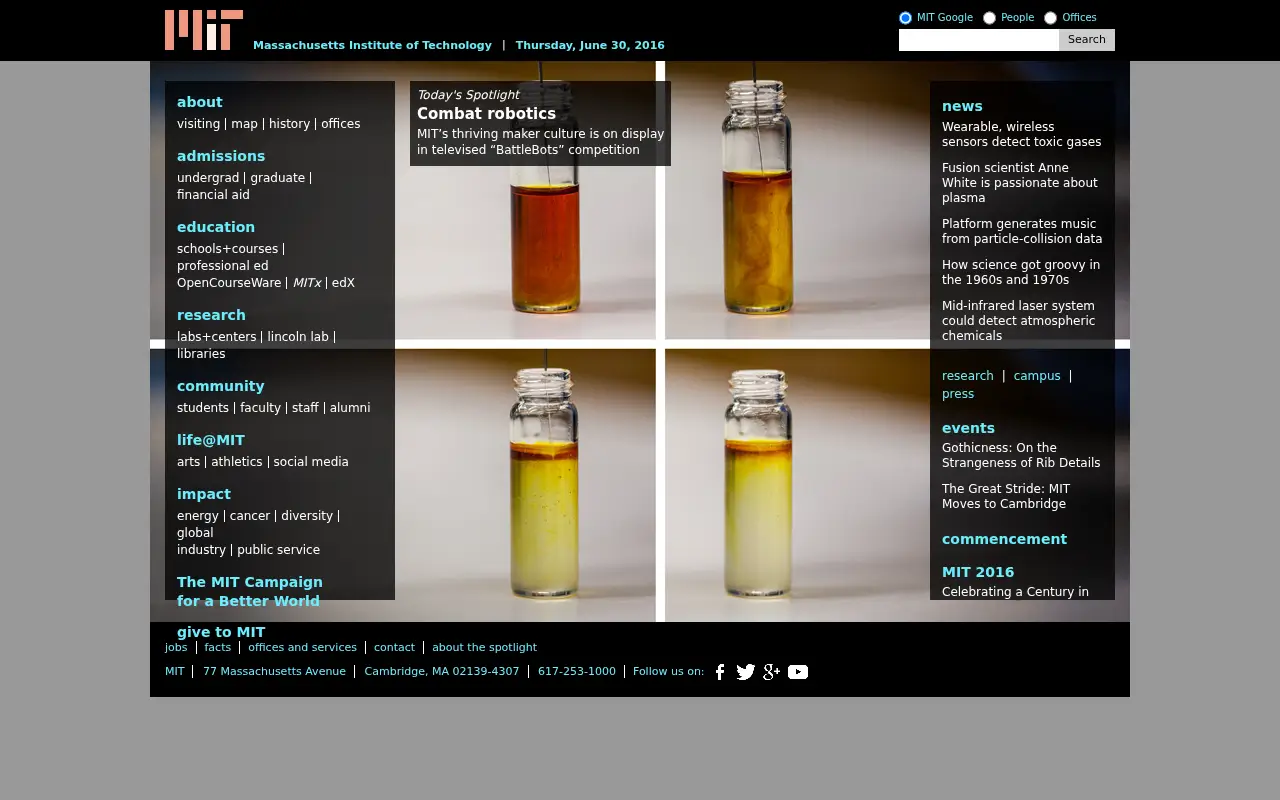The height and width of the screenshot is (800, 1280).
Task: Open the admissions heading
Action: tap(221, 156)
